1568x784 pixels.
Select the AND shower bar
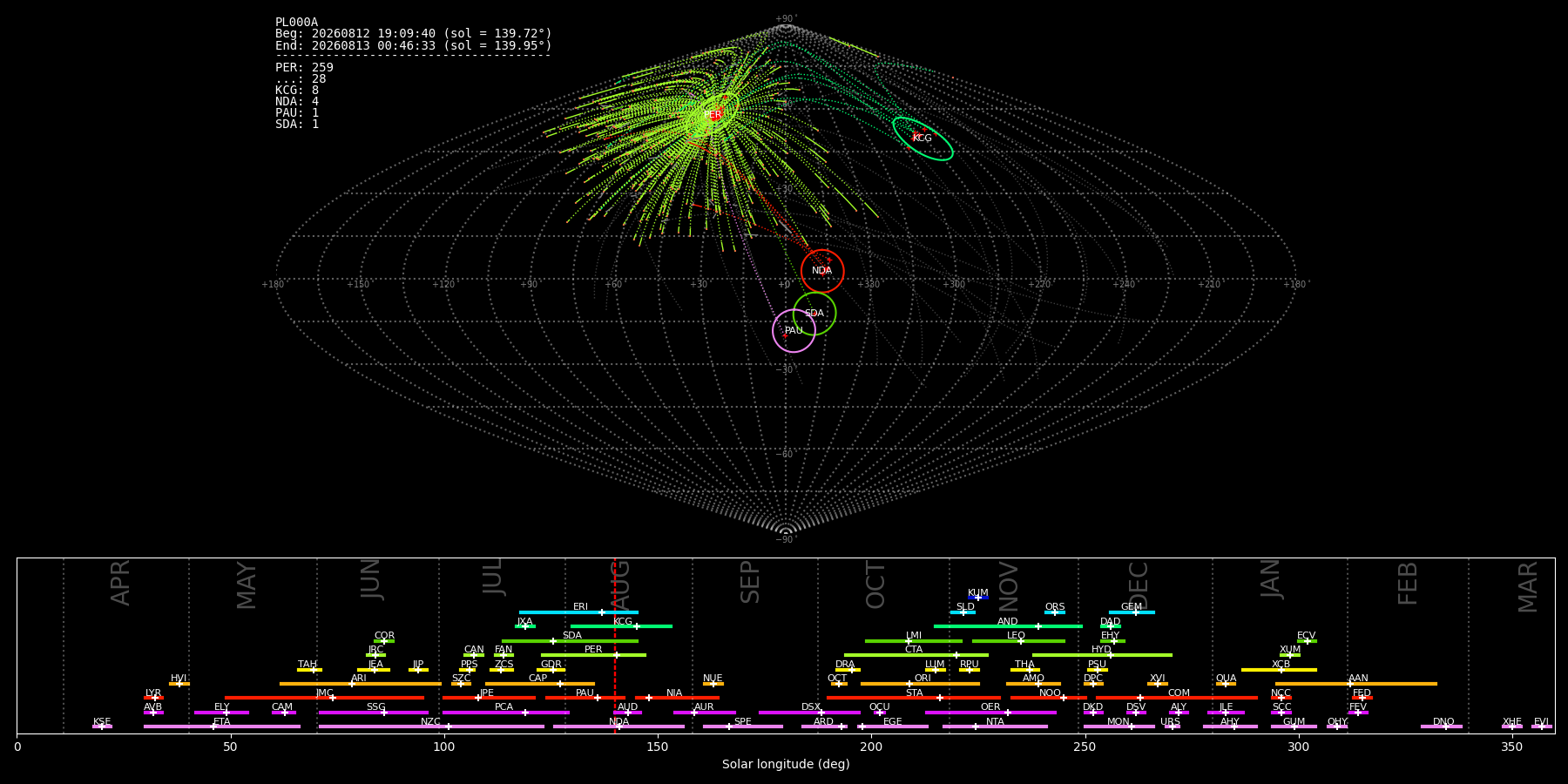1008,626
